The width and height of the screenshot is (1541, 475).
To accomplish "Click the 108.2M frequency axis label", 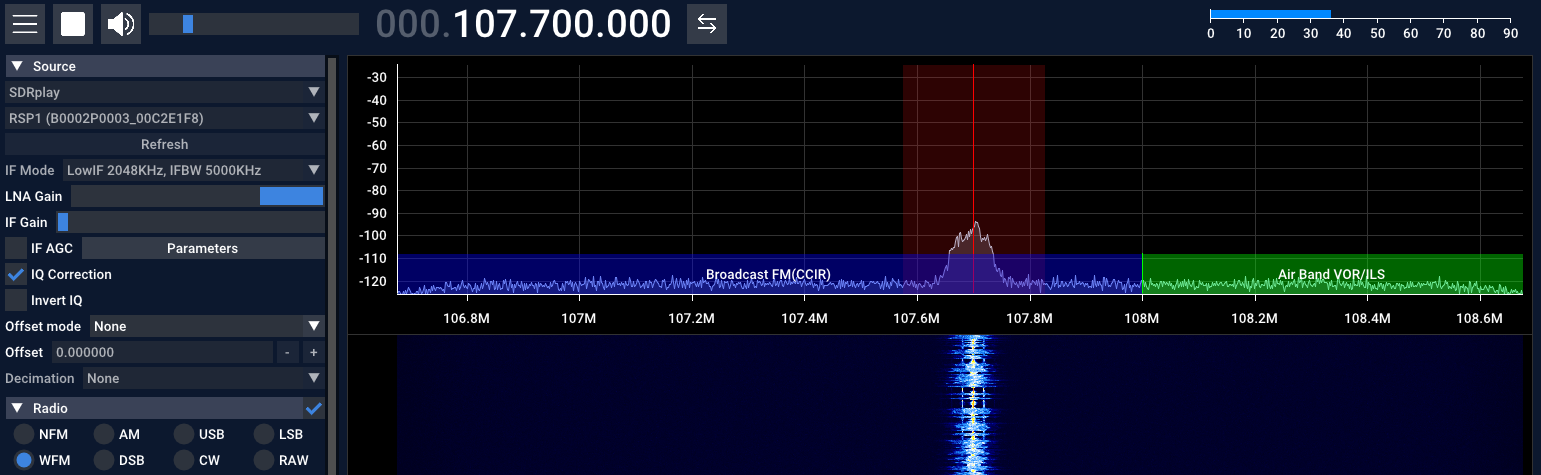I will 1254,319.
